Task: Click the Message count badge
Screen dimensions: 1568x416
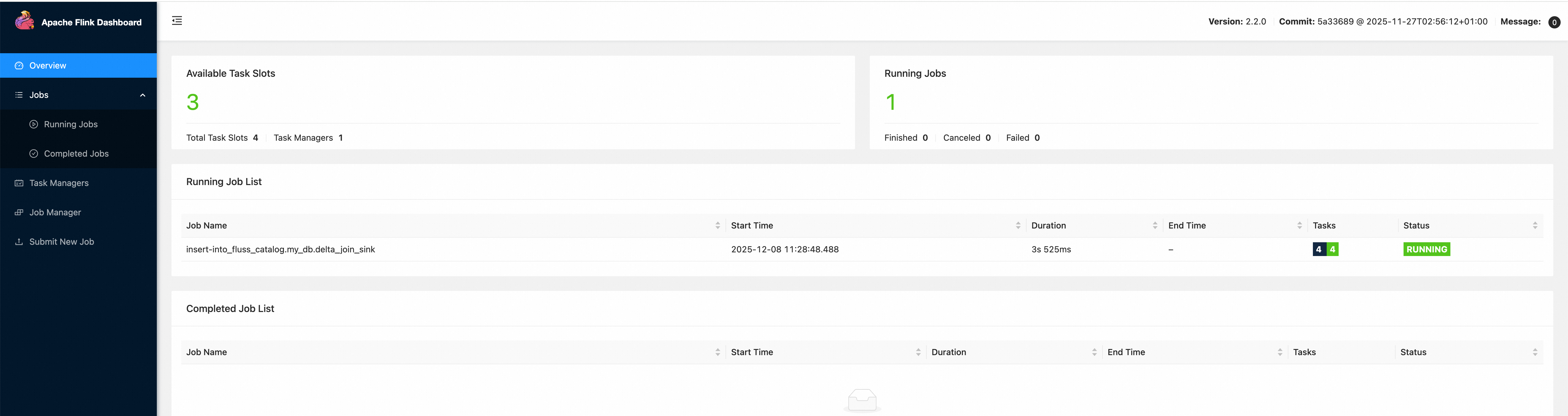Action: pos(1554,23)
